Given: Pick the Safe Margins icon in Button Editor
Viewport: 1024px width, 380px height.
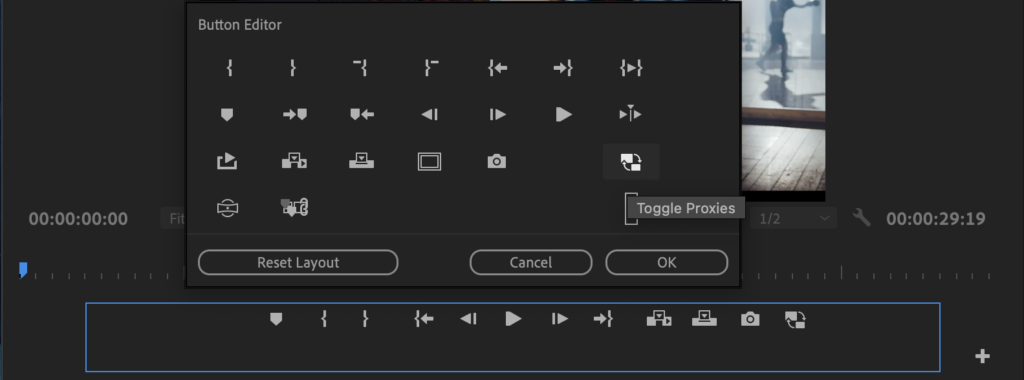Looking at the screenshot, I should coord(429,161).
